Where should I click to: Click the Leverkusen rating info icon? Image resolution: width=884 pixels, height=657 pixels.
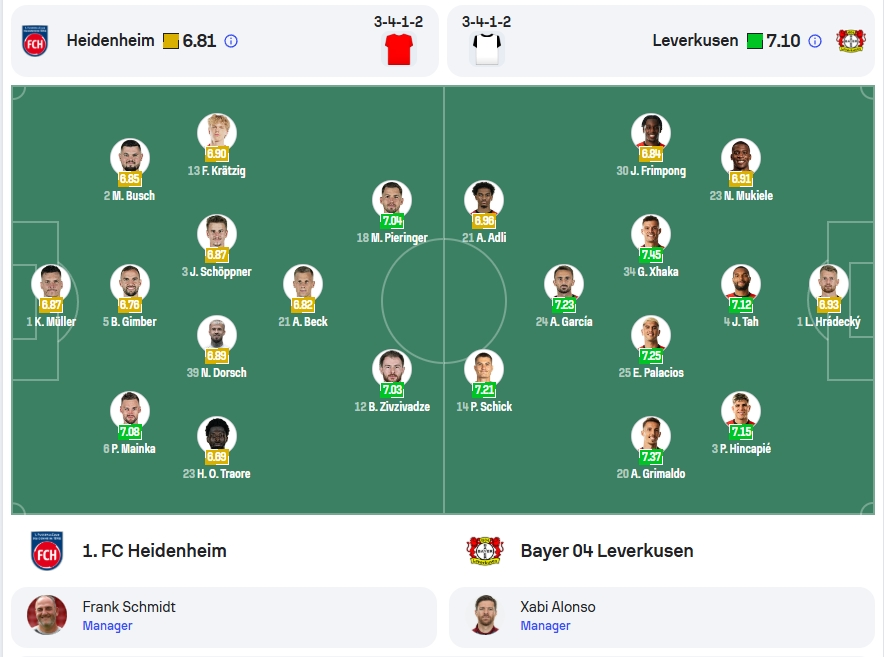coord(815,41)
